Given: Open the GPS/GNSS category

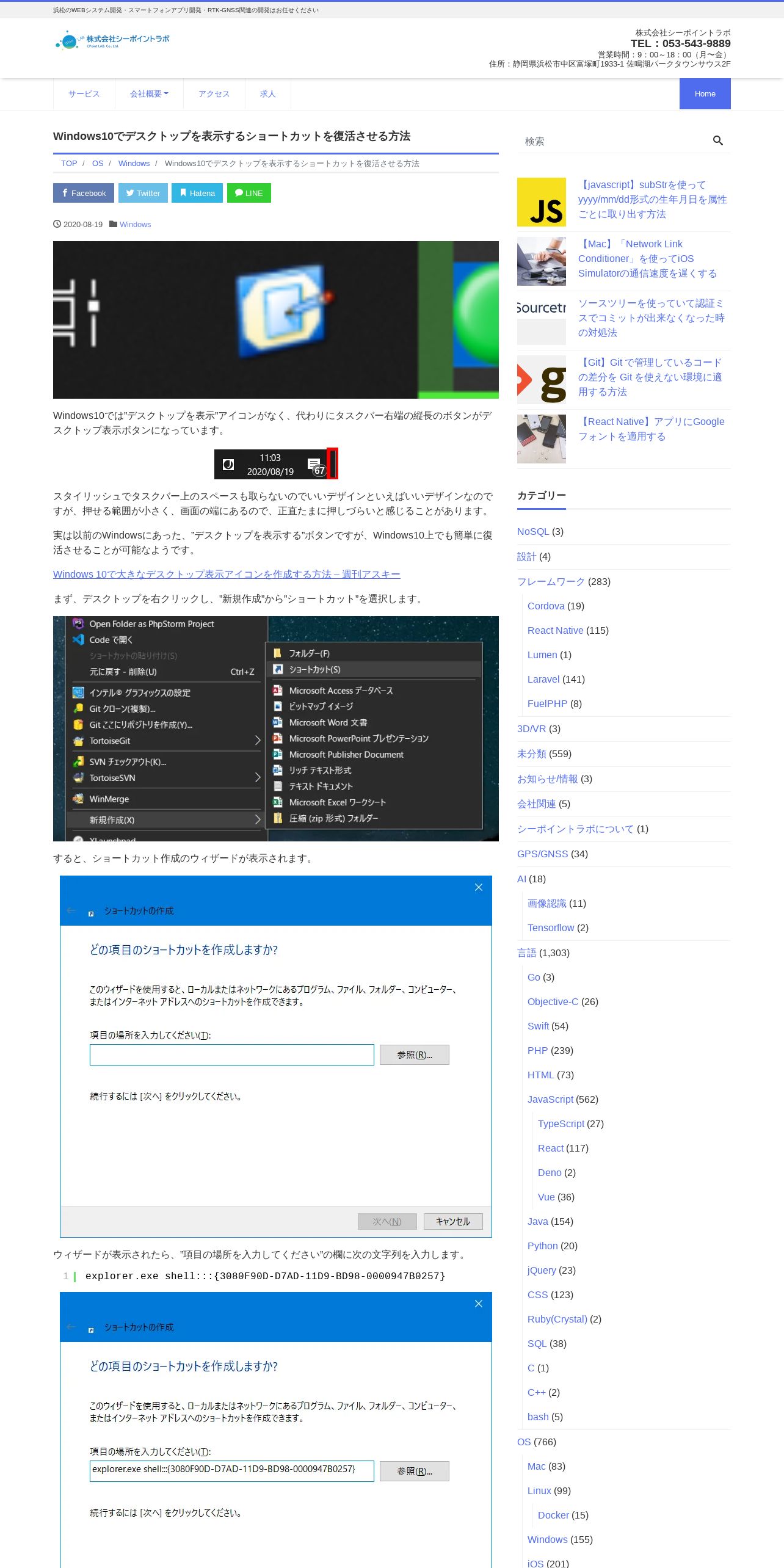Looking at the screenshot, I should (542, 854).
